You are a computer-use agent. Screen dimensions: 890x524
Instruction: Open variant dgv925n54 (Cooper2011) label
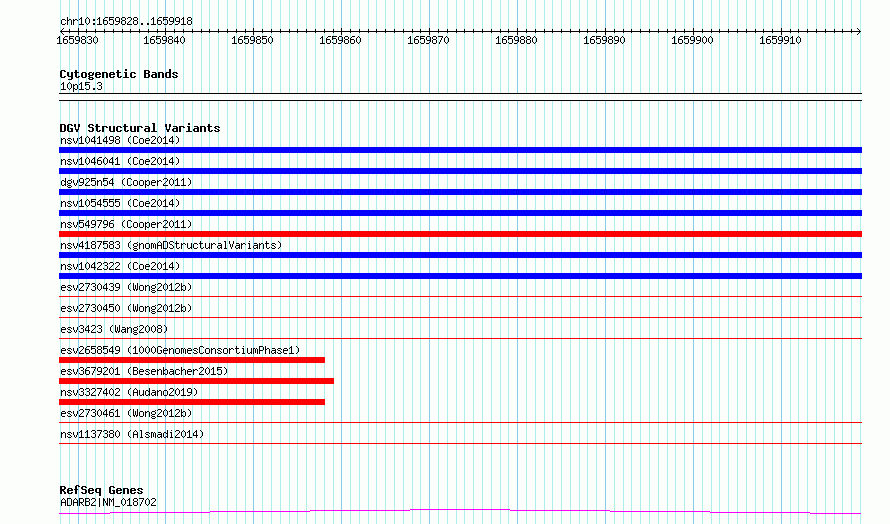(x=126, y=182)
